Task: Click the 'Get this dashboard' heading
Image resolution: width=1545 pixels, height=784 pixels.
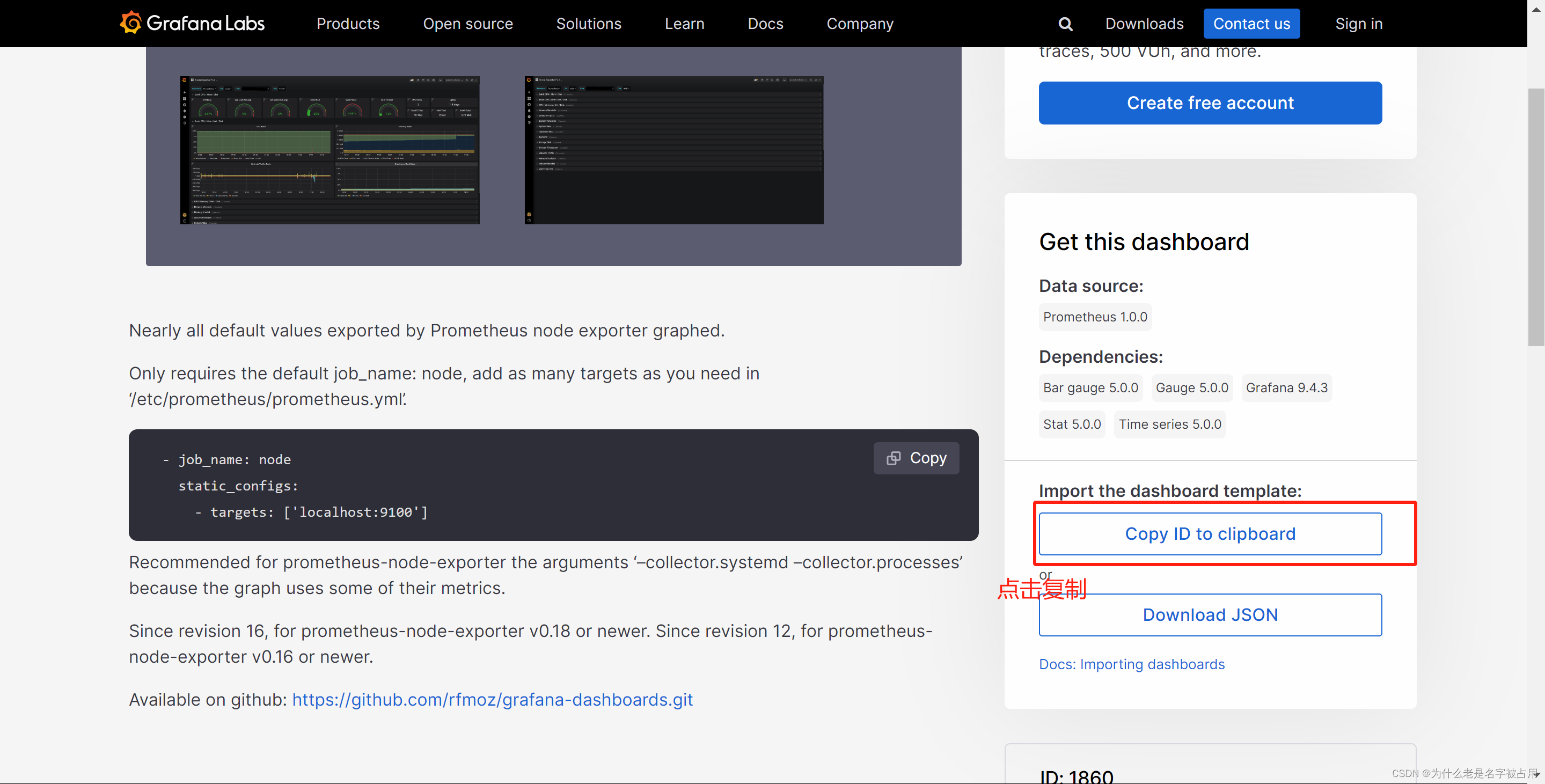Action: [1144, 241]
